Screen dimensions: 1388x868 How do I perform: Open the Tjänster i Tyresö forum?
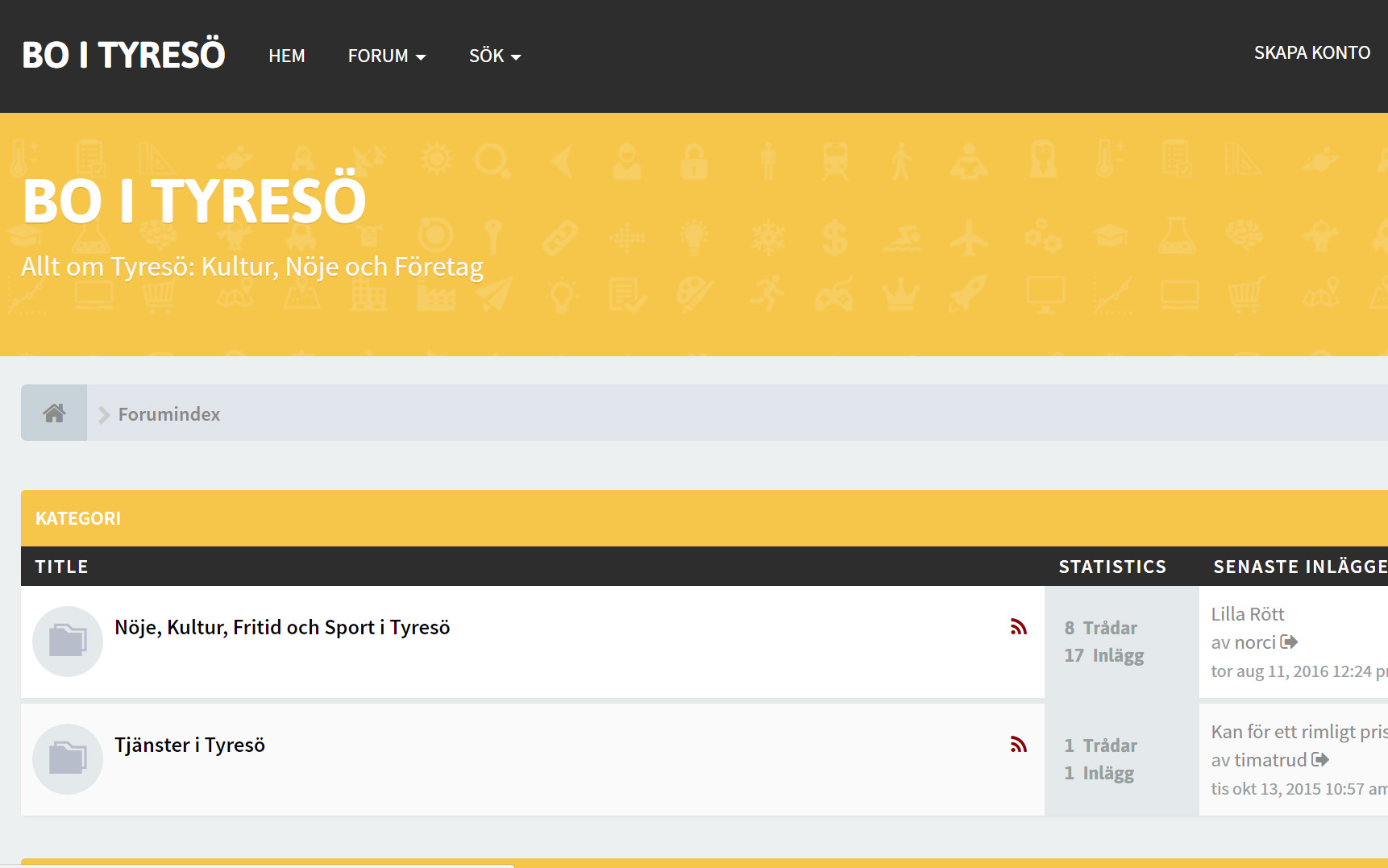click(x=189, y=745)
